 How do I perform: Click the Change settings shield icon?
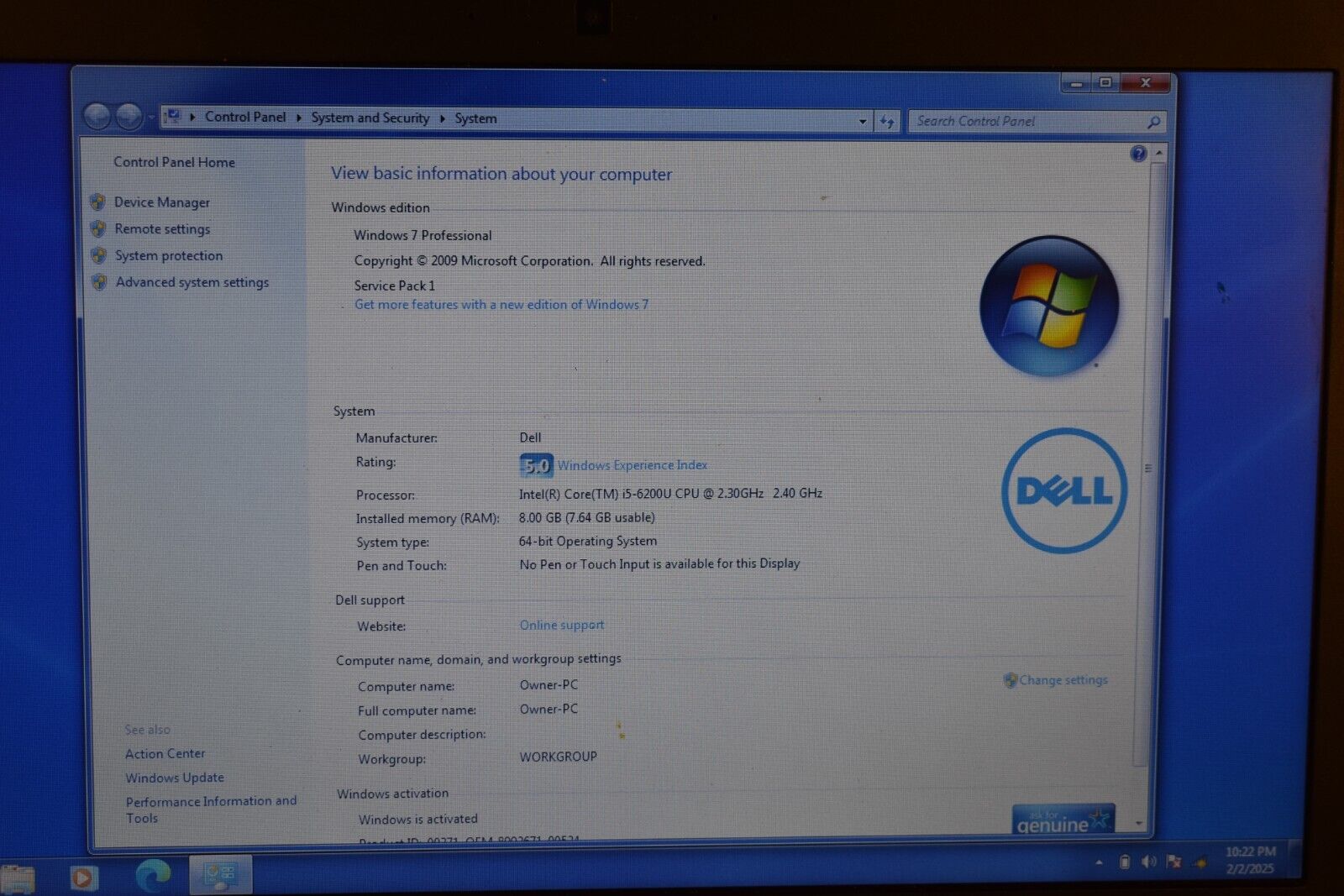pyautogui.click(x=1011, y=680)
